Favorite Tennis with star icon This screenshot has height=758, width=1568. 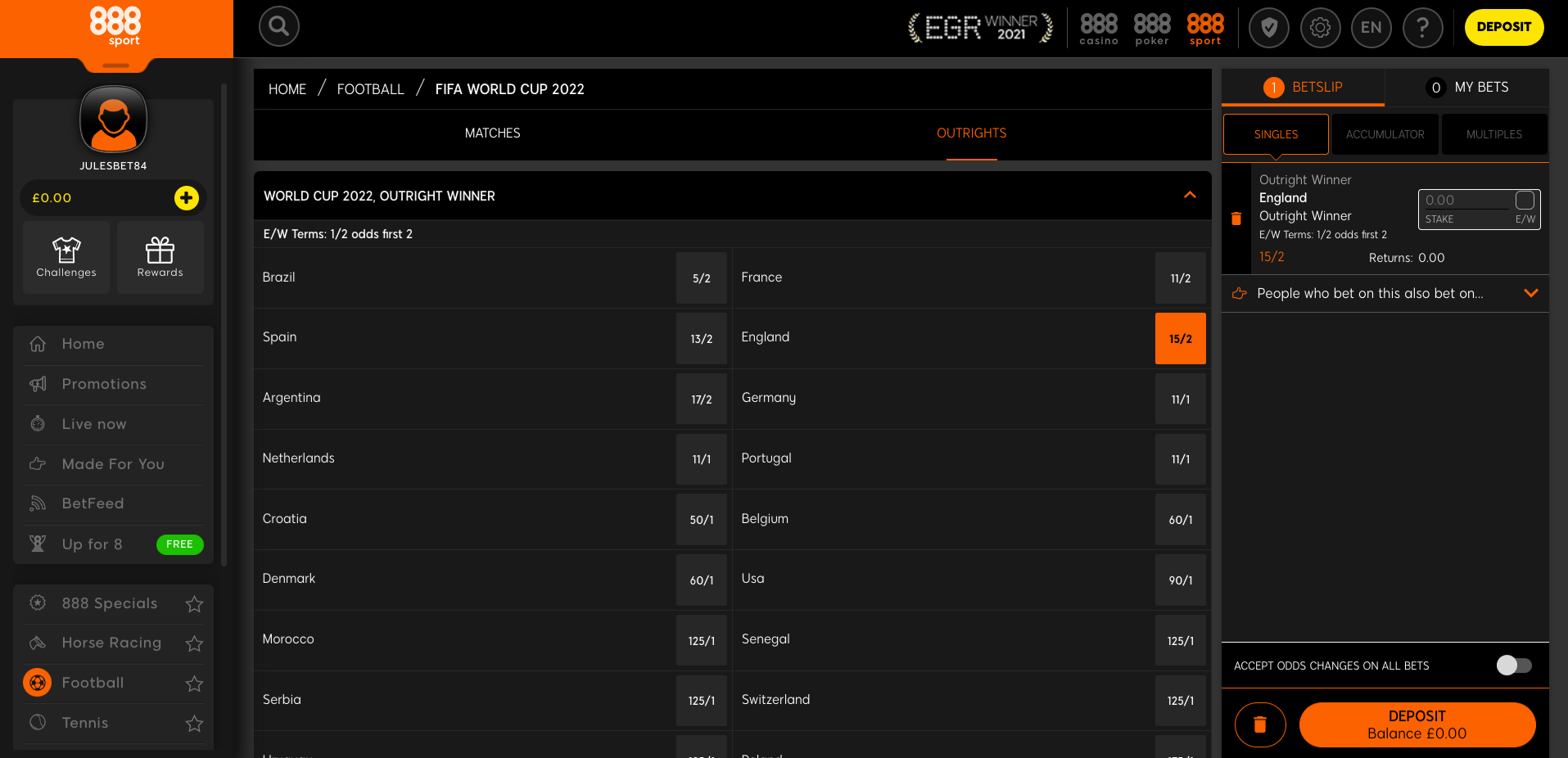tap(194, 724)
